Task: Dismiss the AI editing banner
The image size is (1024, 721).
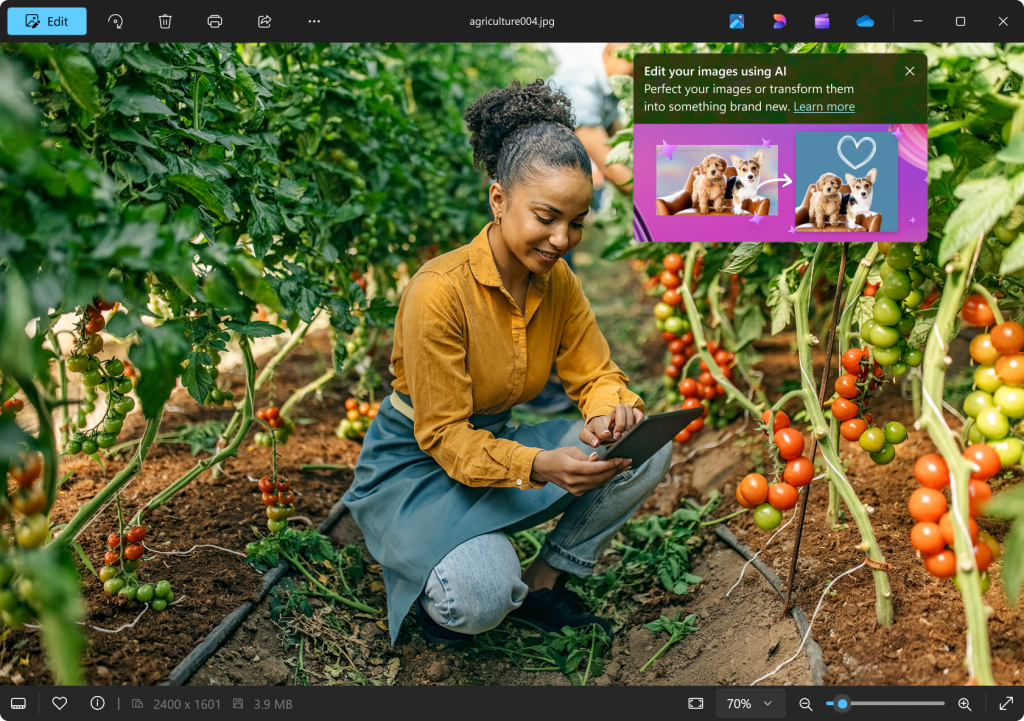Action: tap(909, 71)
